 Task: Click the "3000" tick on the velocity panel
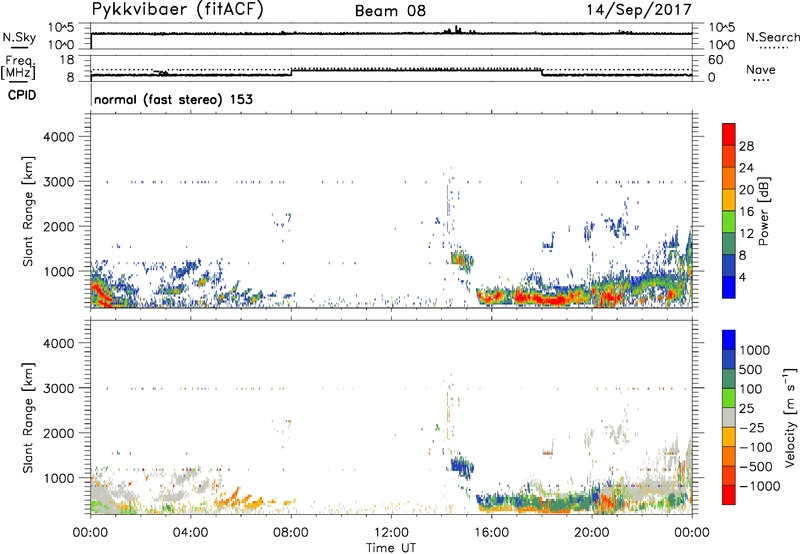tap(59, 388)
